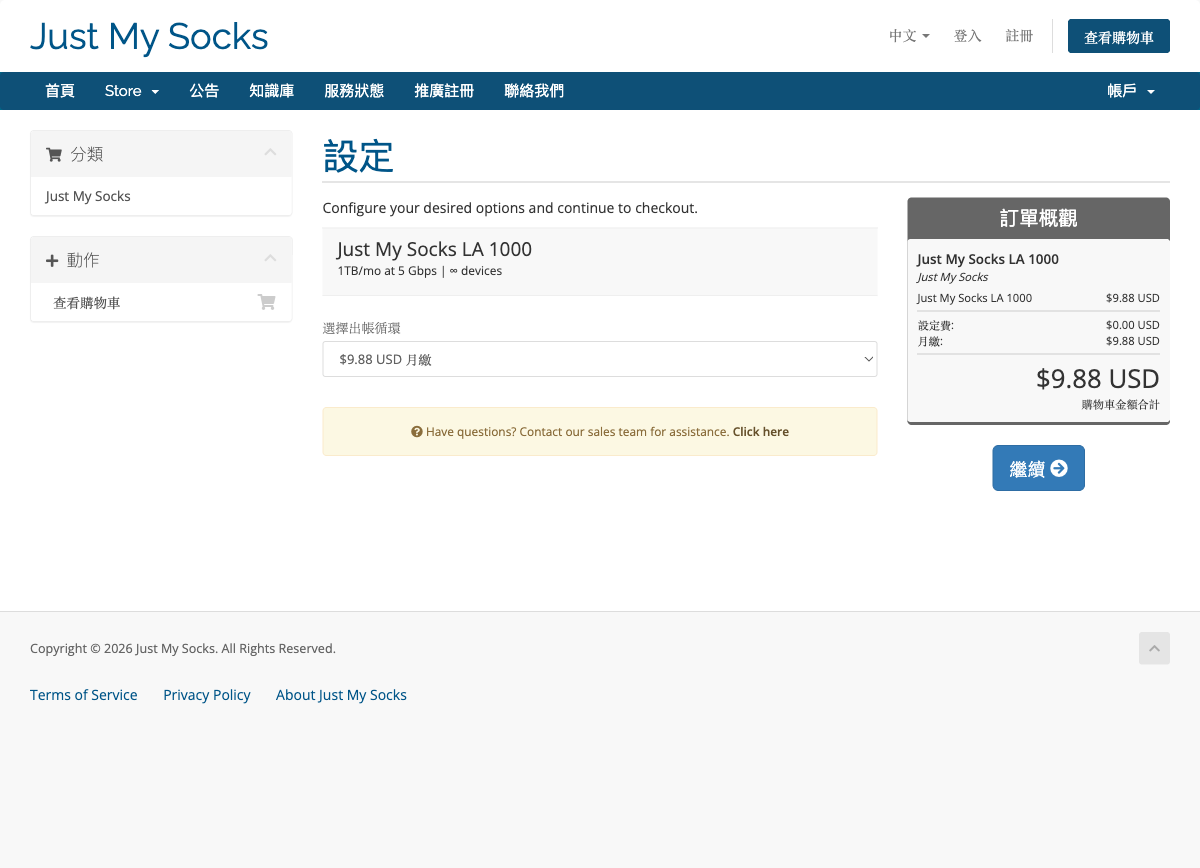
Task: Open the Terms of Service link
Action: pyautogui.click(x=84, y=695)
